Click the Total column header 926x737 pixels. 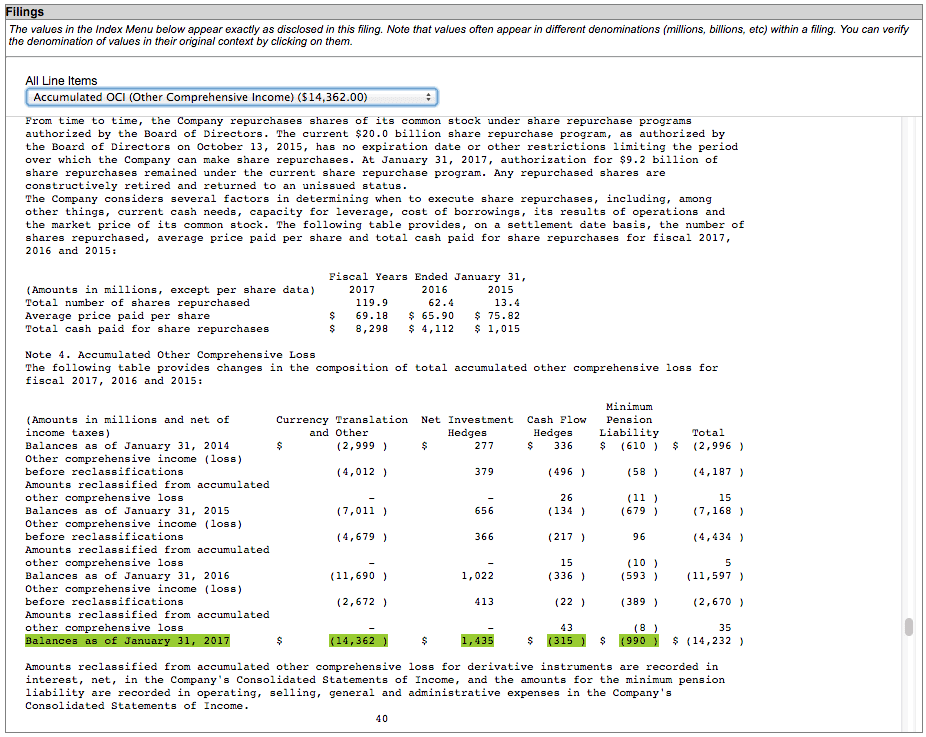point(707,433)
